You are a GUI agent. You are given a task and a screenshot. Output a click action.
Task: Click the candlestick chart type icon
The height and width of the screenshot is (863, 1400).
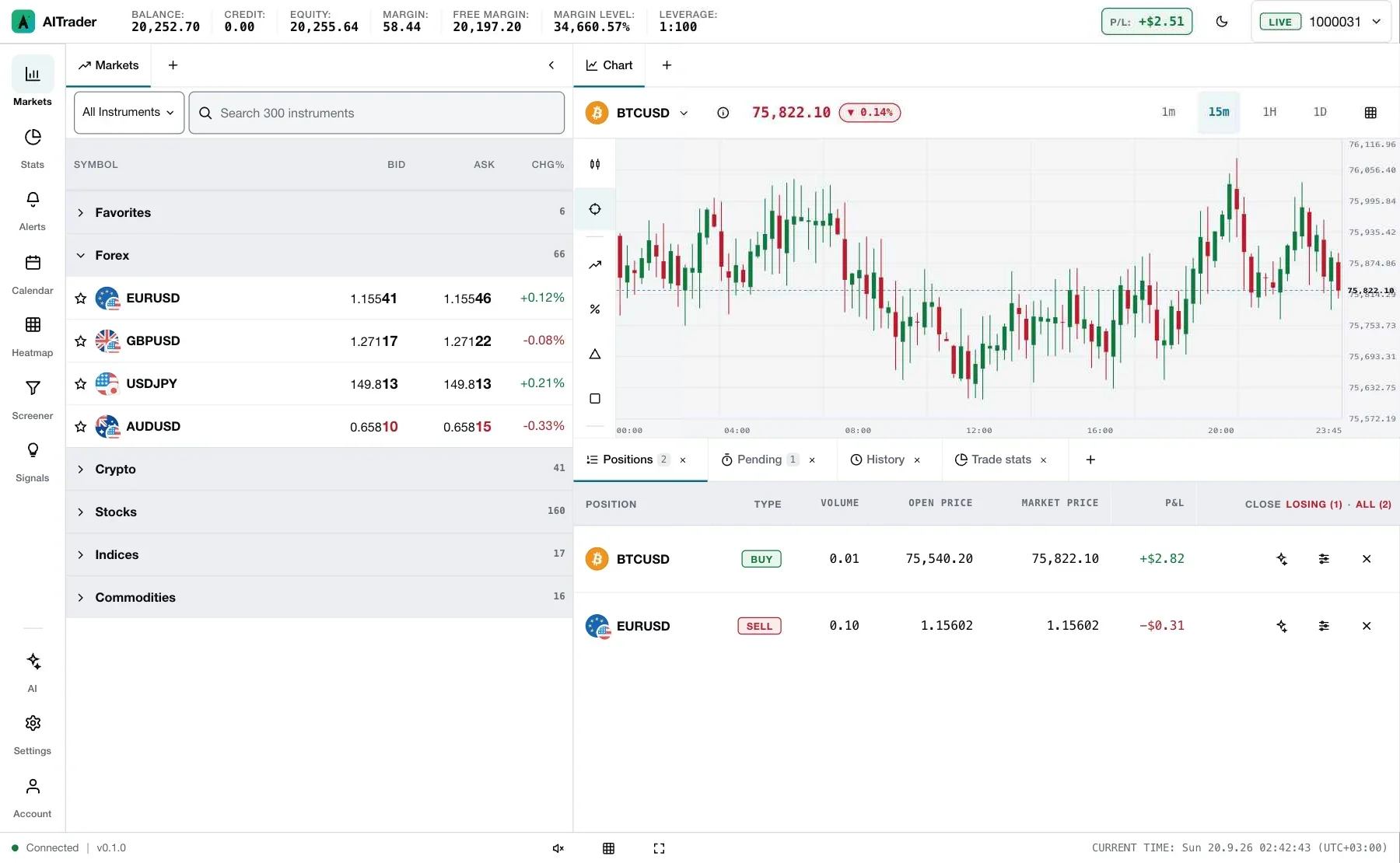[595, 164]
